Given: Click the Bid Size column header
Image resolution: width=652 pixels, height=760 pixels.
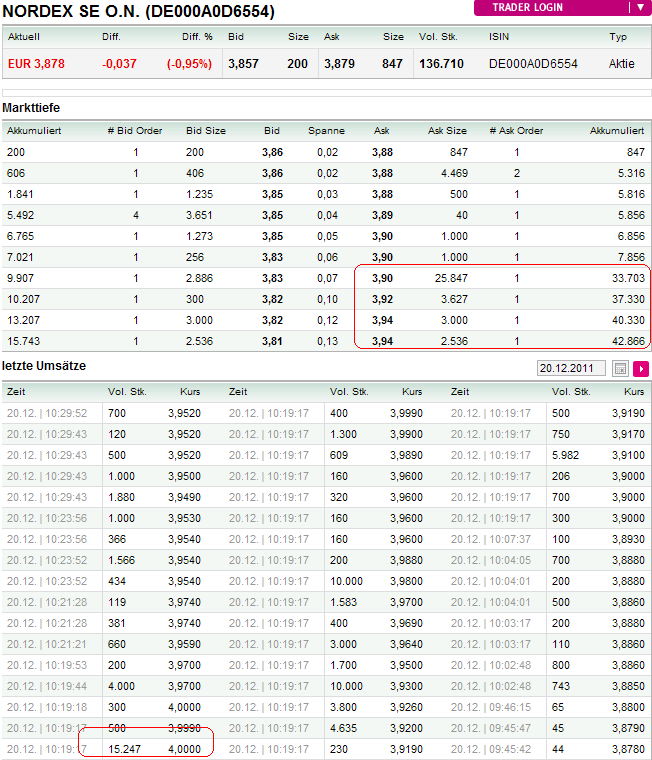Looking at the screenshot, I should click(x=206, y=130).
